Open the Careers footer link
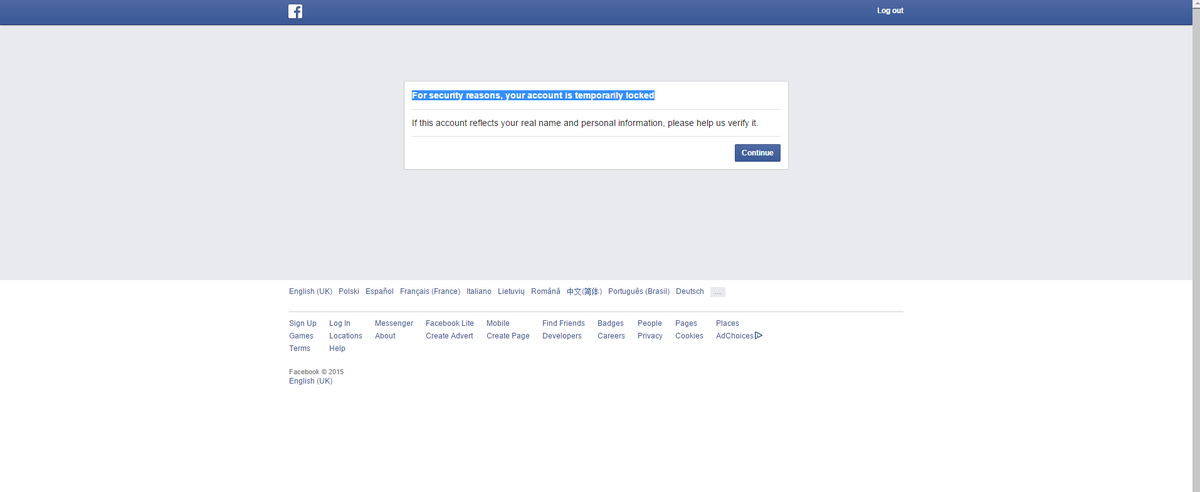1200x492 pixels. (612, 336)
